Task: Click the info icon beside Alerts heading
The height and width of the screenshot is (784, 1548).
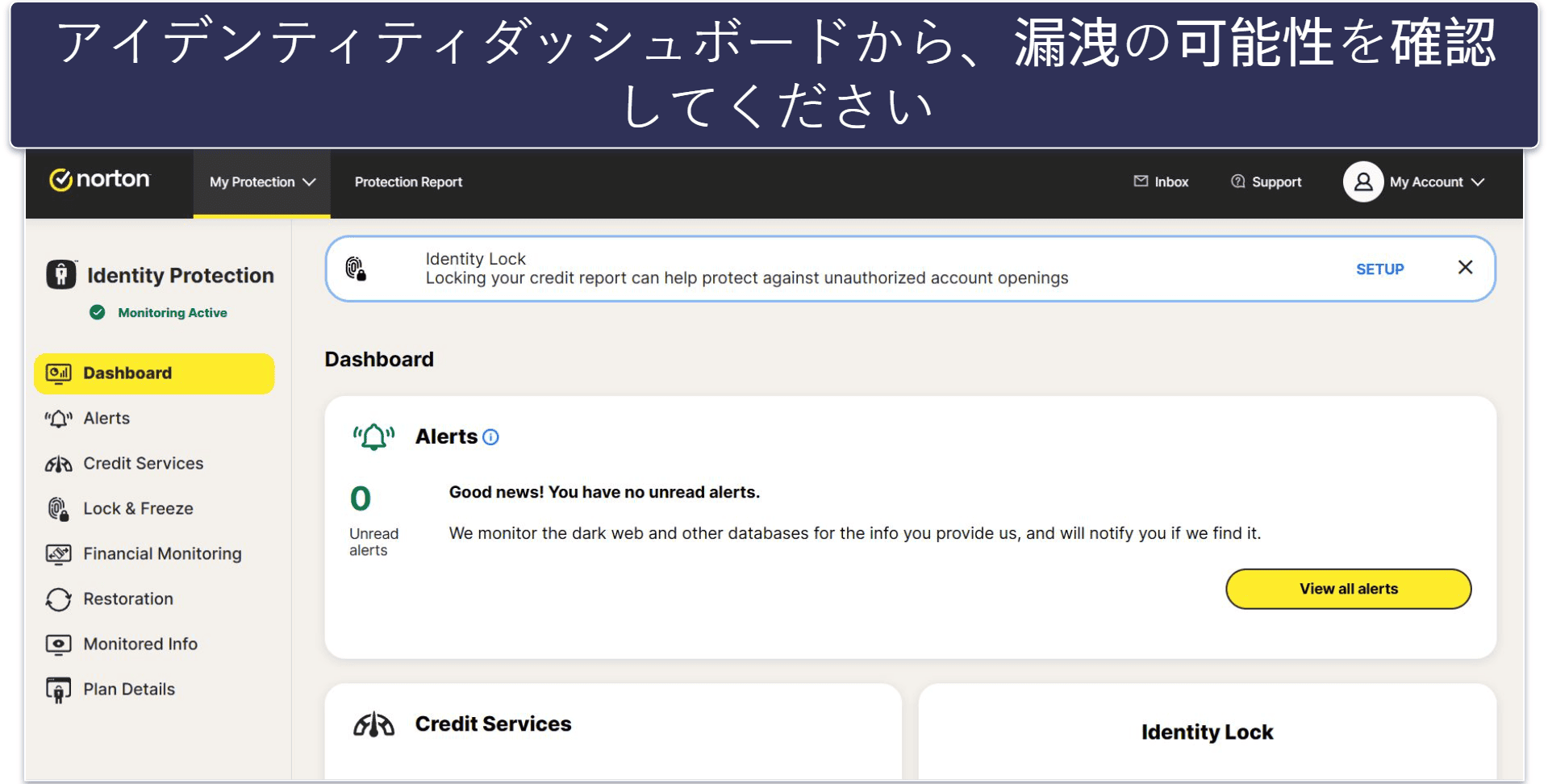Action: click(x=490, y=437)
